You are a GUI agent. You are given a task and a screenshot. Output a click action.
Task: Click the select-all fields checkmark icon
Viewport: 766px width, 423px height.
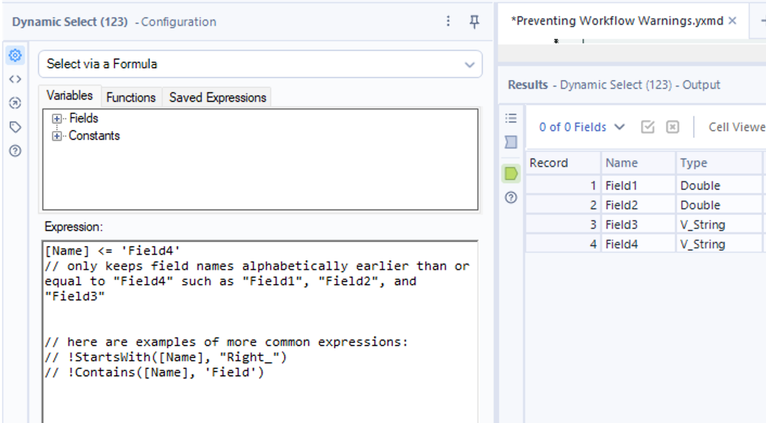(647, 127)
